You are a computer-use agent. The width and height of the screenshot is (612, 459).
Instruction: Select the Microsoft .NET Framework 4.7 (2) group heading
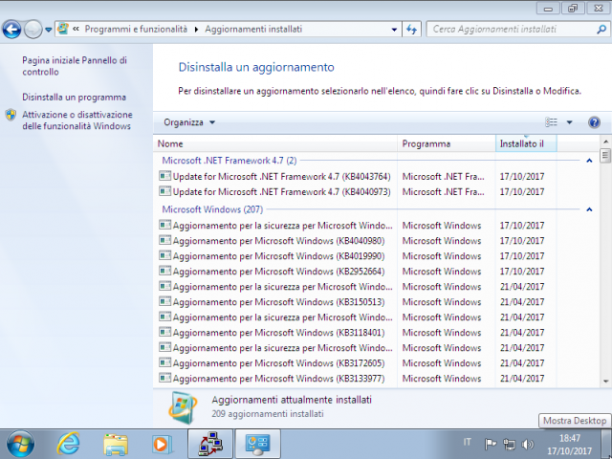click(230, 160)
